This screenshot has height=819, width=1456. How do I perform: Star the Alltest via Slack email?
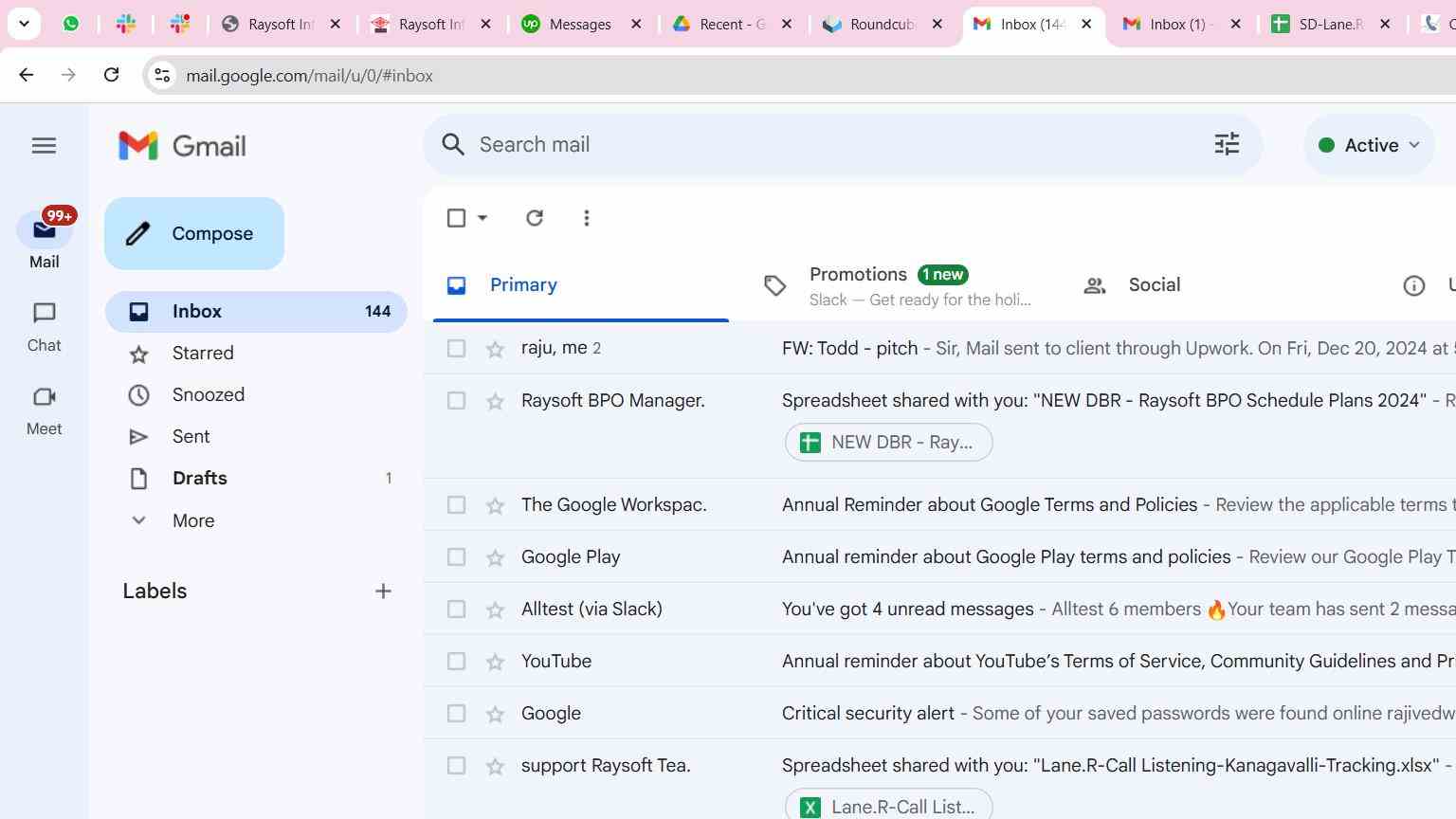click(x=495, y=610)
